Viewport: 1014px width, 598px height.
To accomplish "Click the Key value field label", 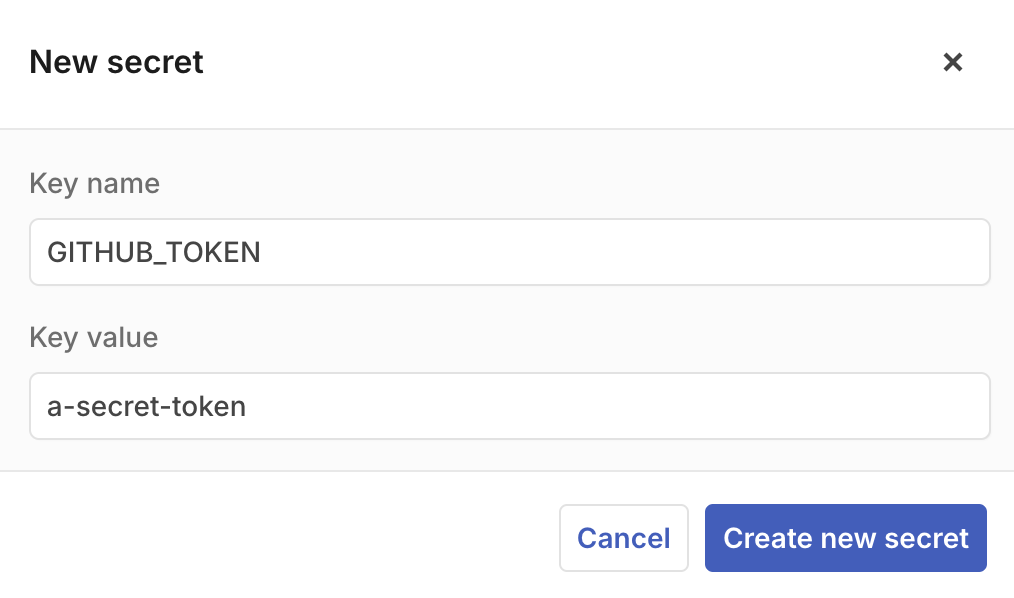I will point(93,338).
